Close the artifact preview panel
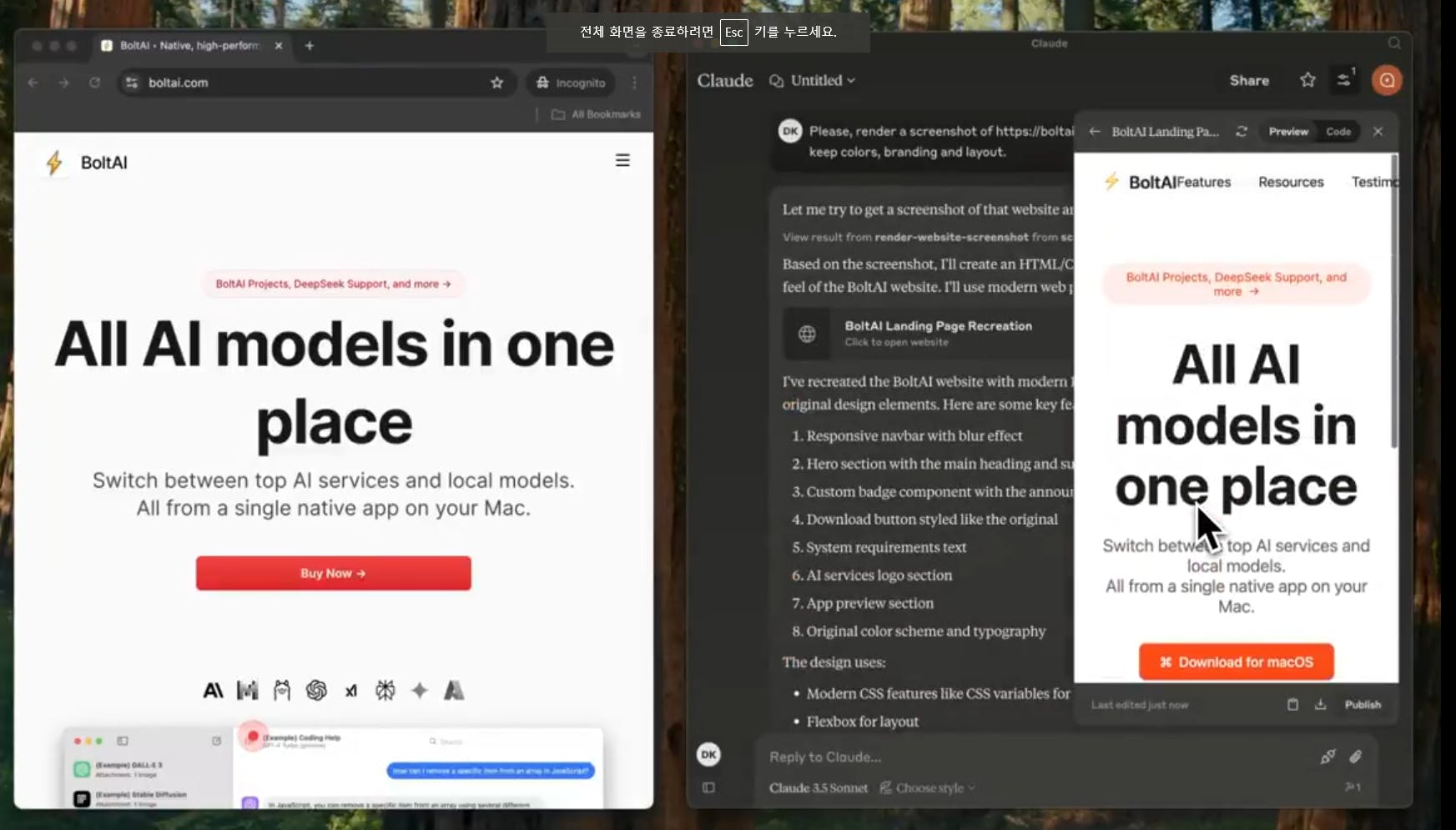 pyautogui.click(x=1378, y=132)
